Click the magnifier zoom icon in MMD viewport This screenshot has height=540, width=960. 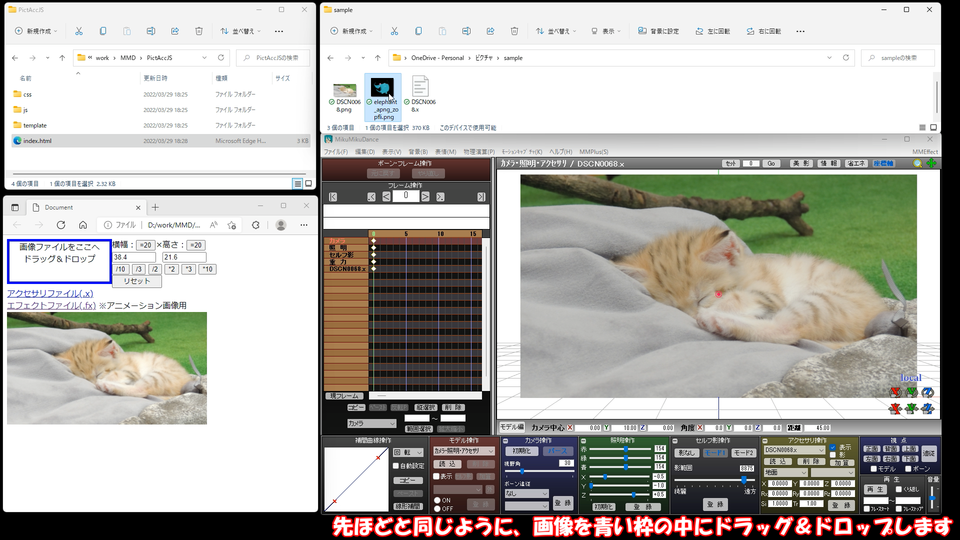tap(917, 163)
